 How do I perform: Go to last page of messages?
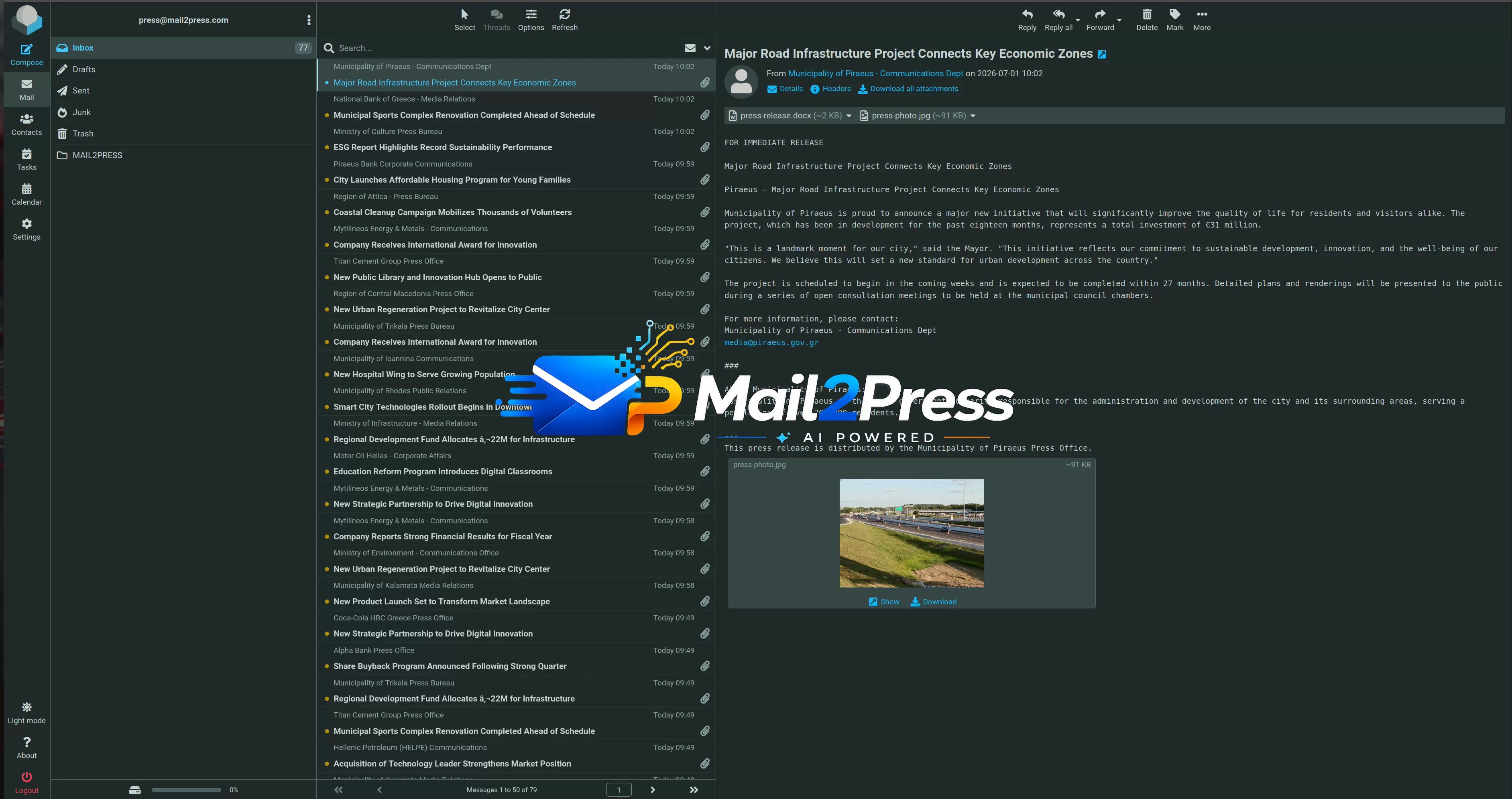693,790
